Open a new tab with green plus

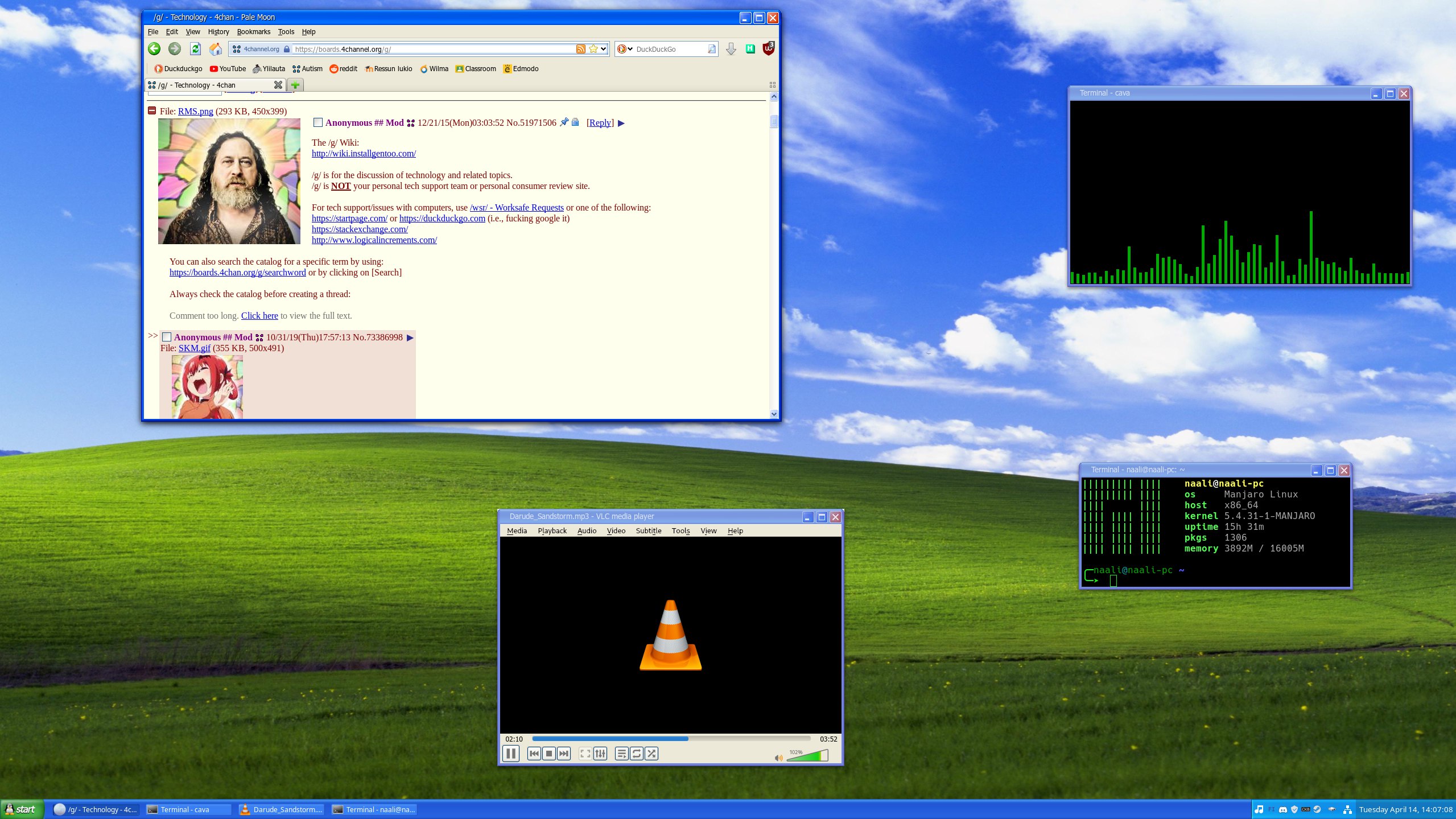(295, 85)
